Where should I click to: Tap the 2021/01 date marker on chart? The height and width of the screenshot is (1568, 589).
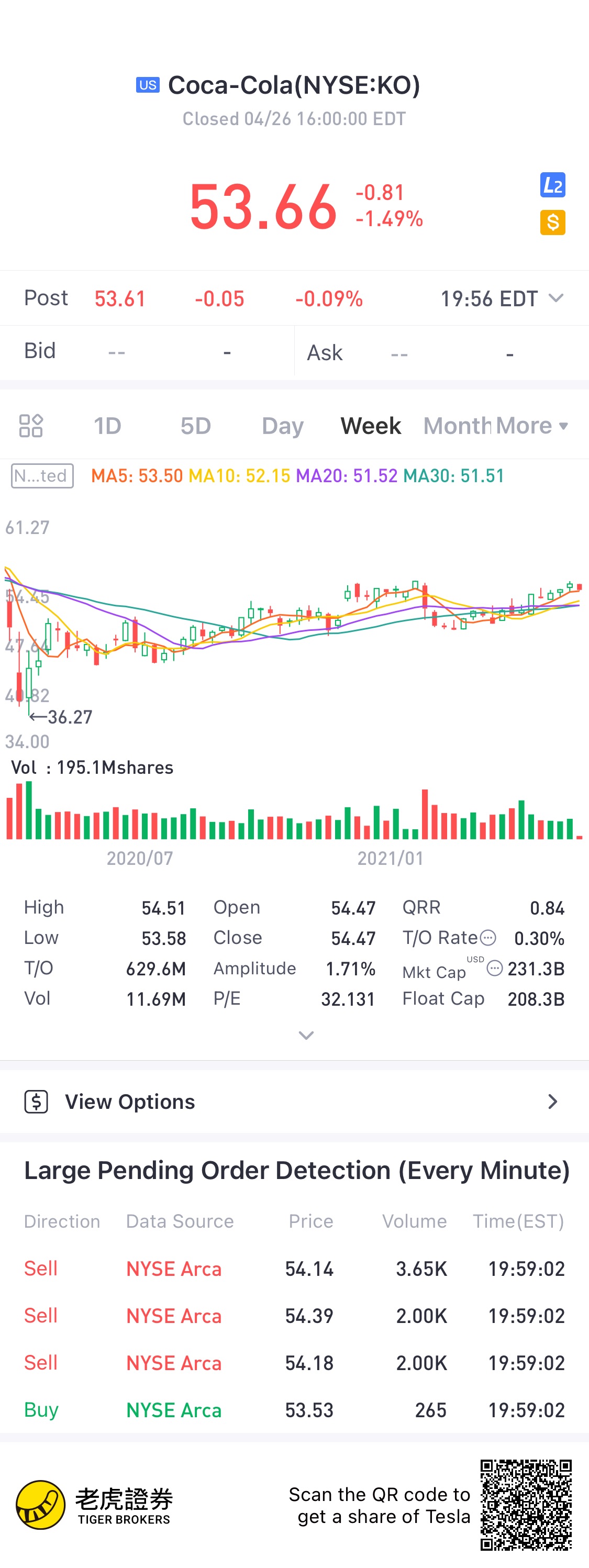click(390, 858)
